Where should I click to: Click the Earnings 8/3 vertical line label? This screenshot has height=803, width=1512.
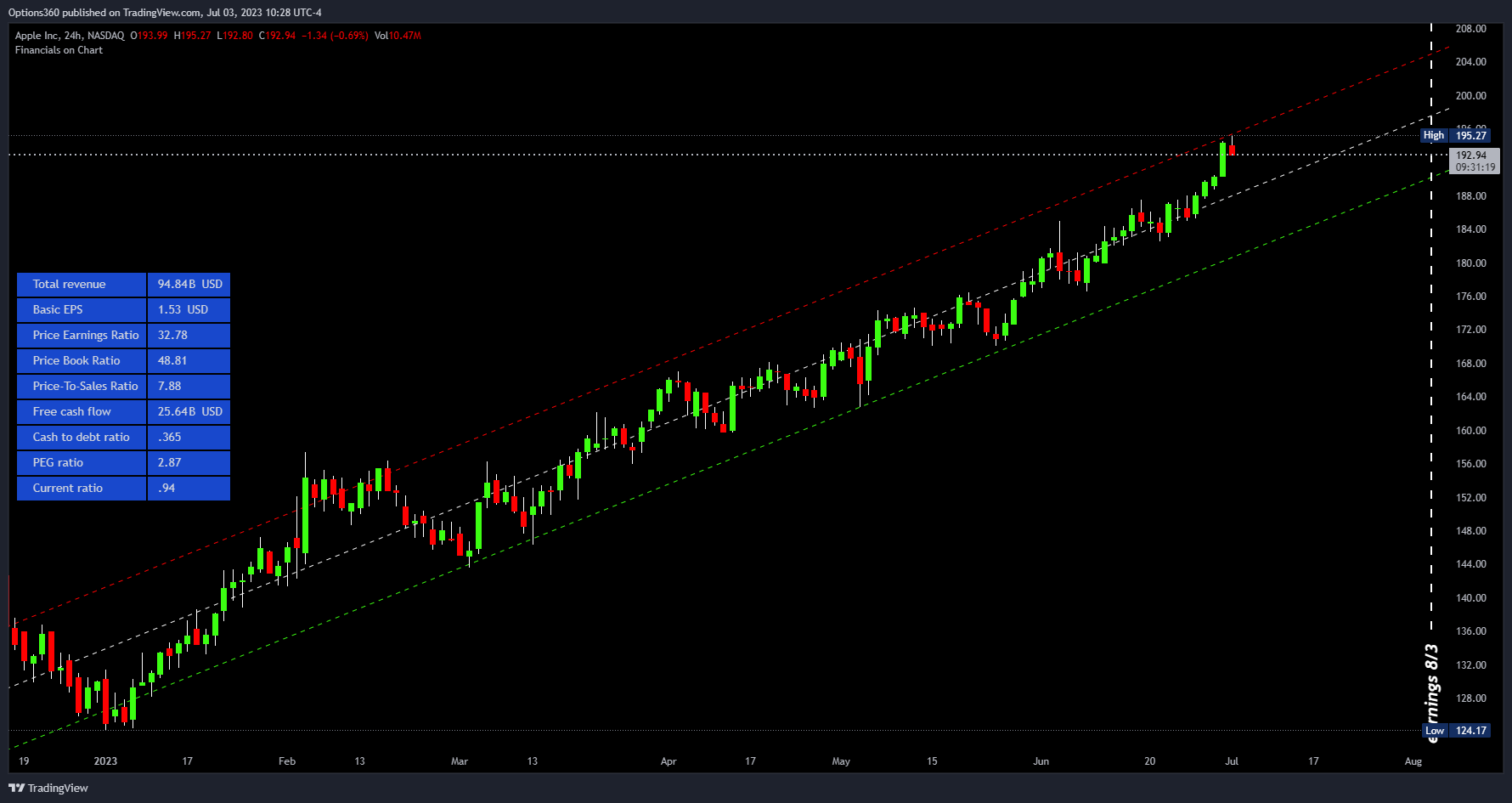[1432, 693]
